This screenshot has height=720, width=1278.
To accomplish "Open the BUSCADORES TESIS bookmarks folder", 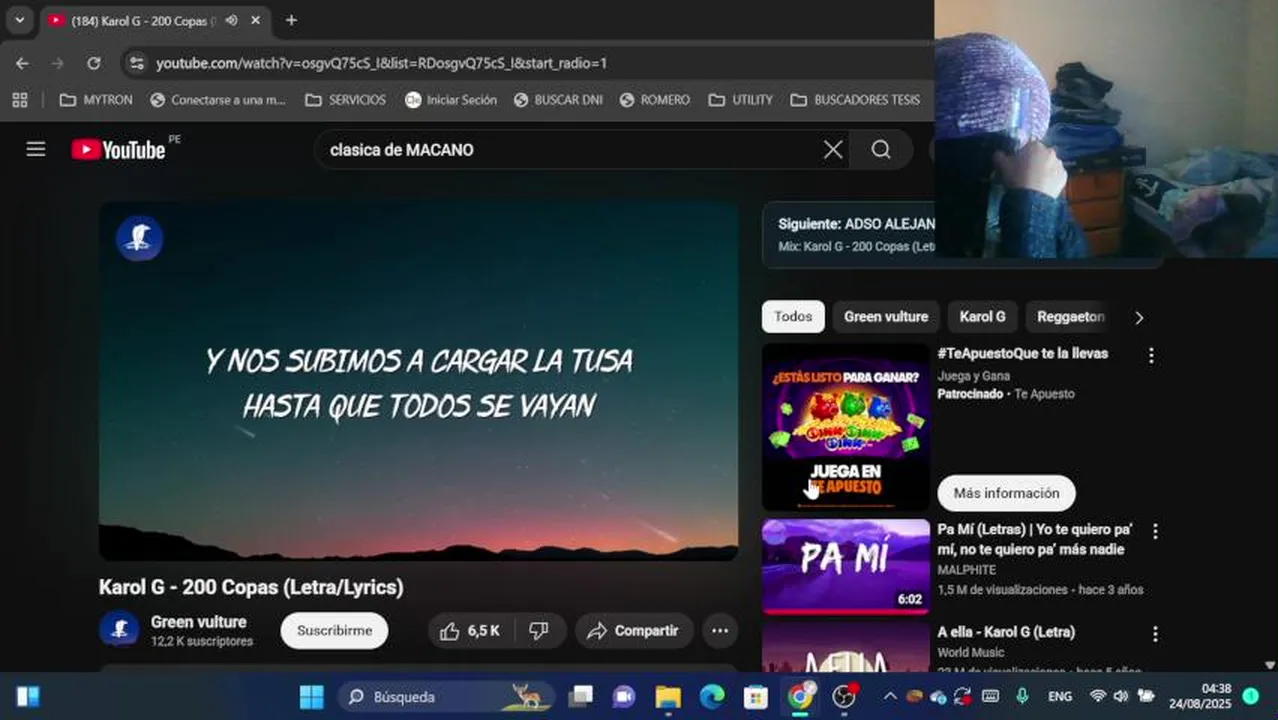I will (856, 100).
